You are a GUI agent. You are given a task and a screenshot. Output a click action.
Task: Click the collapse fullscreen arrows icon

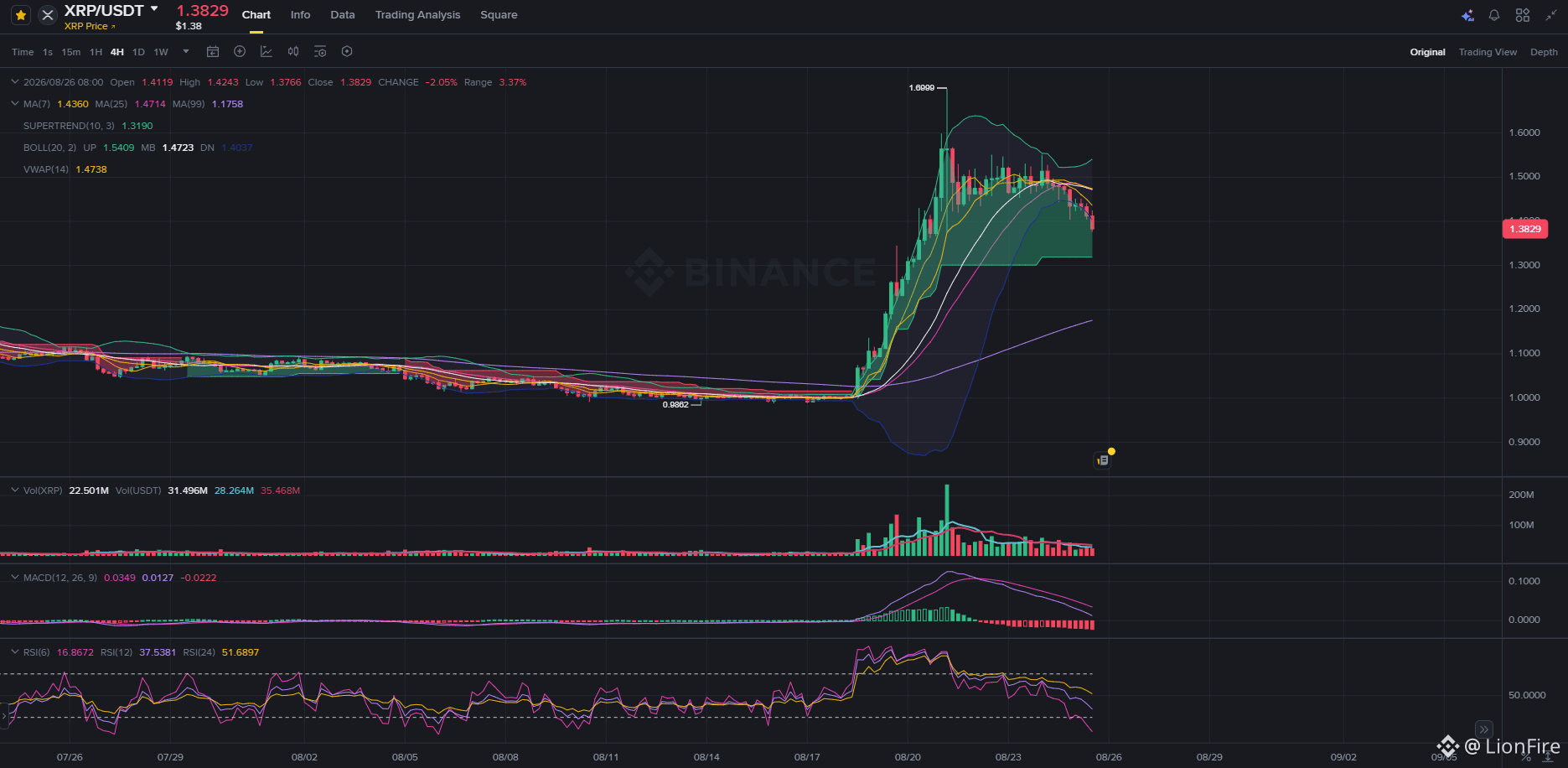tap(1551, 15)
